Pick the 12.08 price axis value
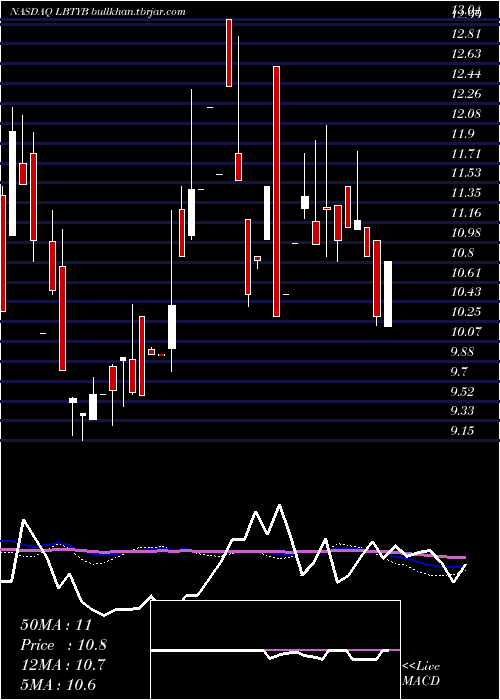 (466, 113)
